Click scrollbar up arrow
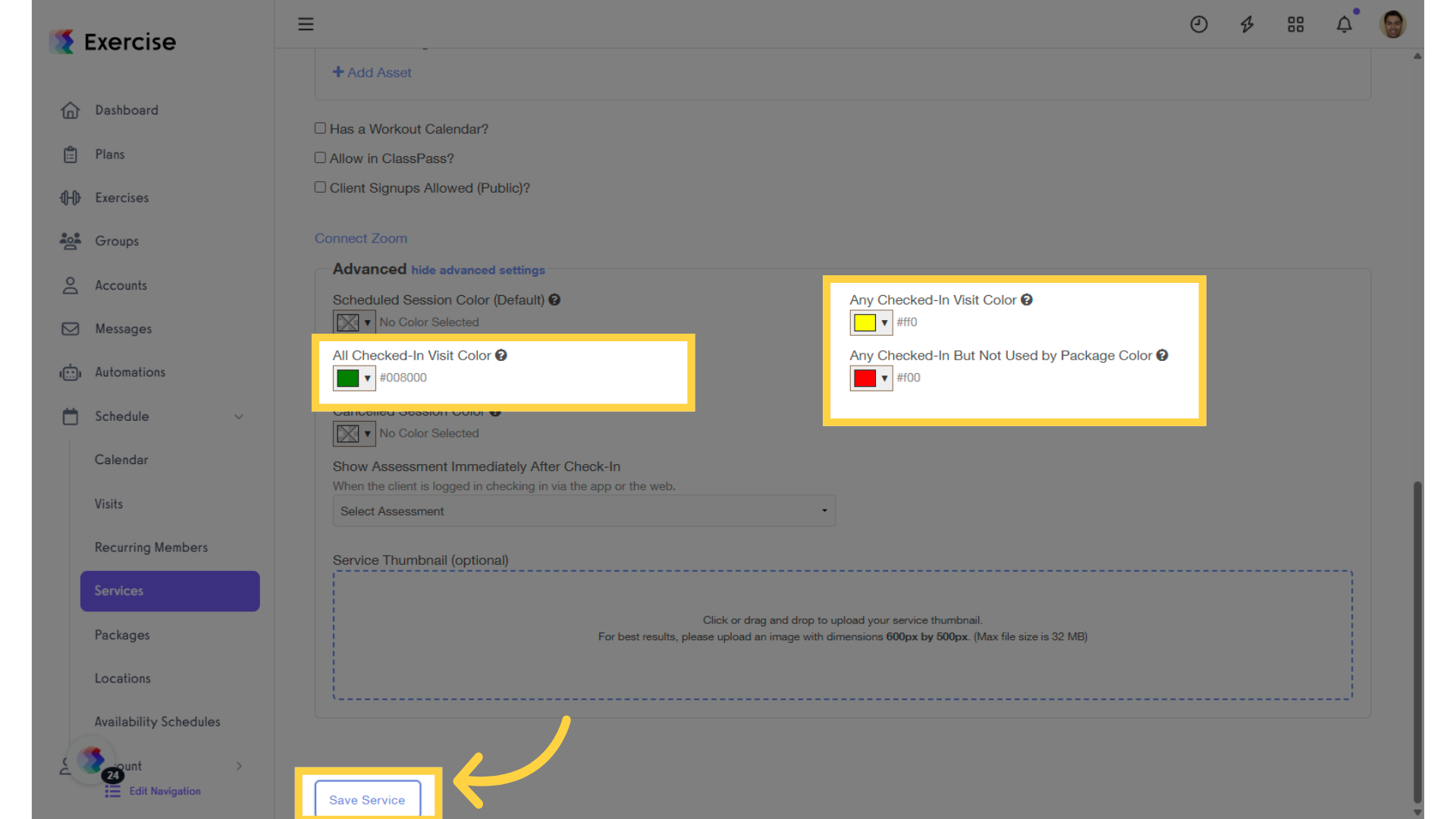This screenshot has height=819, width=1456. [x=1417, y=56]
